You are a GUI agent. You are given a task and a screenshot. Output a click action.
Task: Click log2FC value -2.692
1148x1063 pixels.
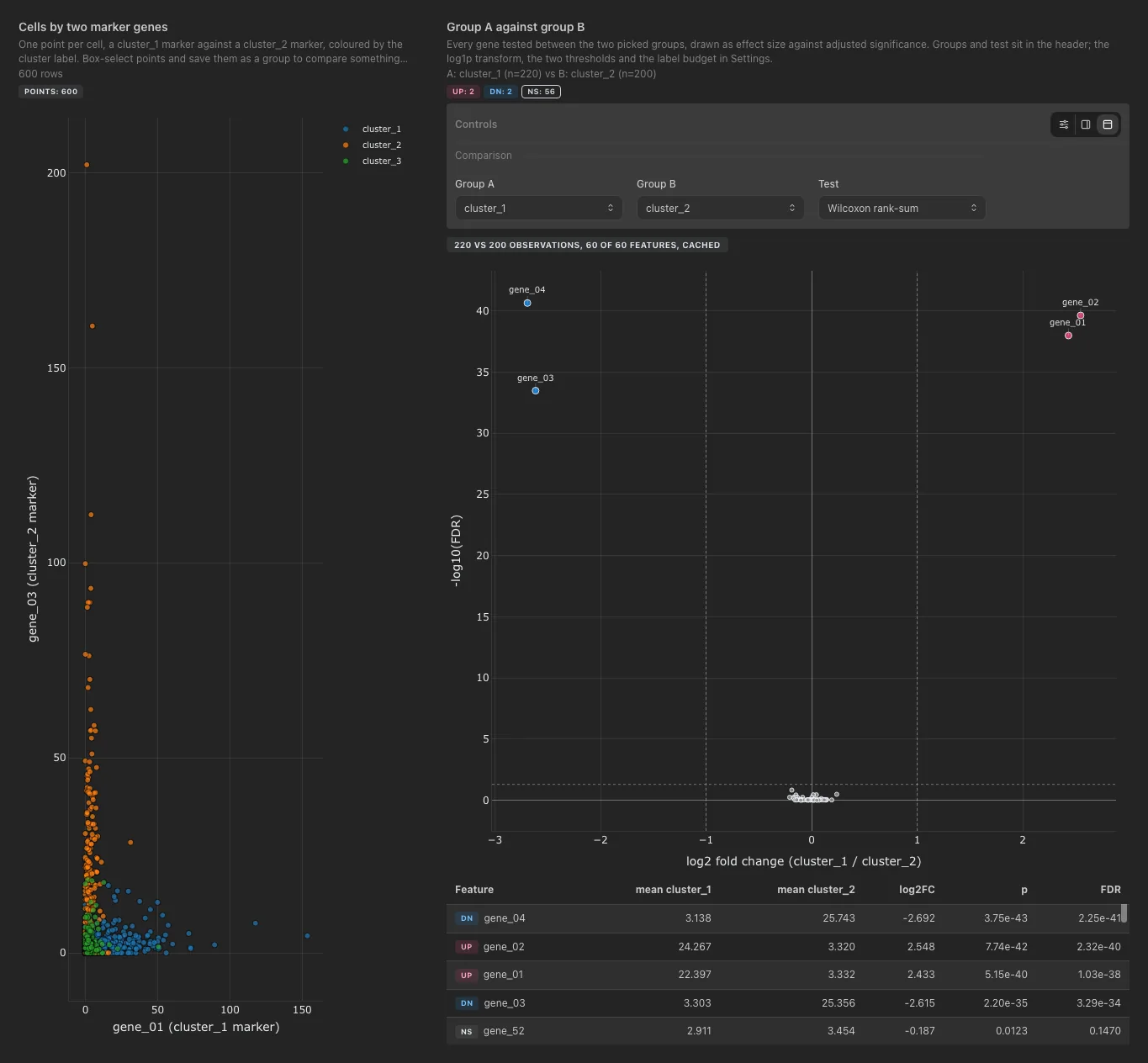[x=918, y=918]
